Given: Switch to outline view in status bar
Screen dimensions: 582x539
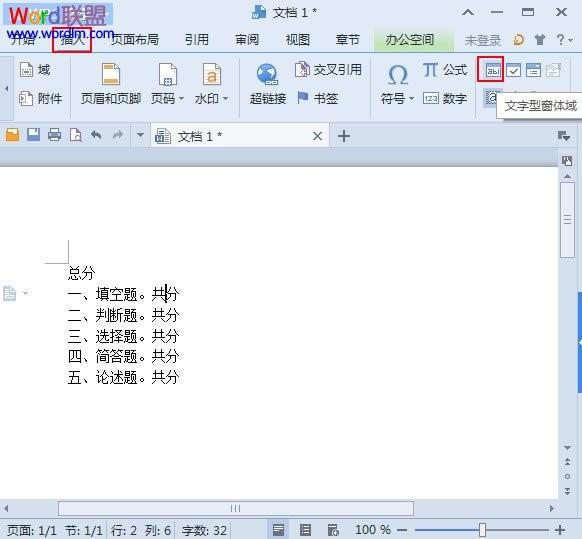Looking at the screenshot, I should click(305, 530).
